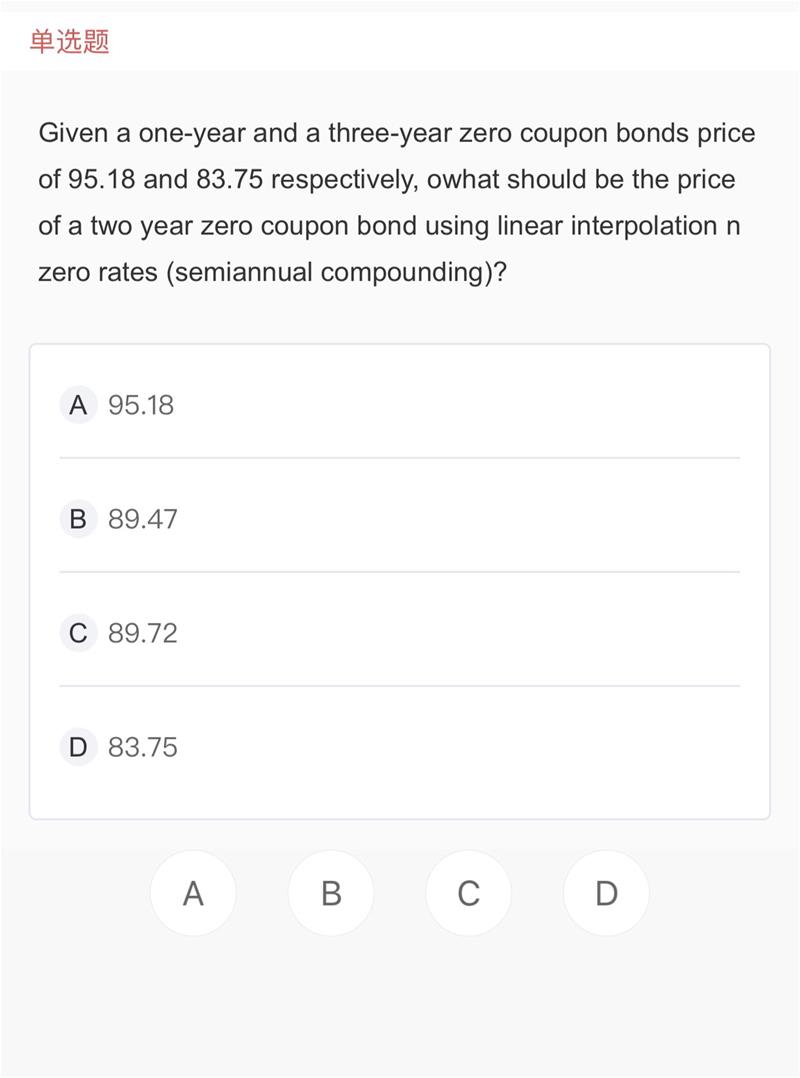
Task: Select option D with value 83.75
Action: [399, 747]
